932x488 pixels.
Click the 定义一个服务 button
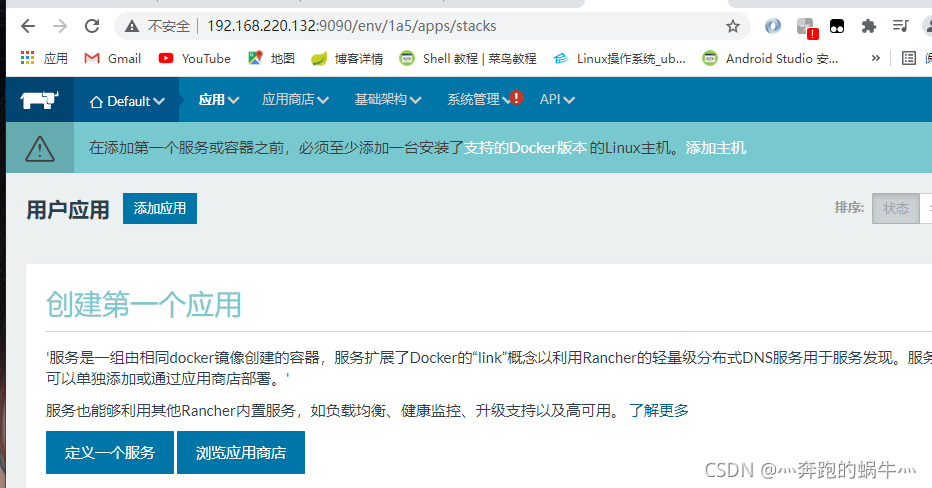pyautogui.click(x=110, y=453)
